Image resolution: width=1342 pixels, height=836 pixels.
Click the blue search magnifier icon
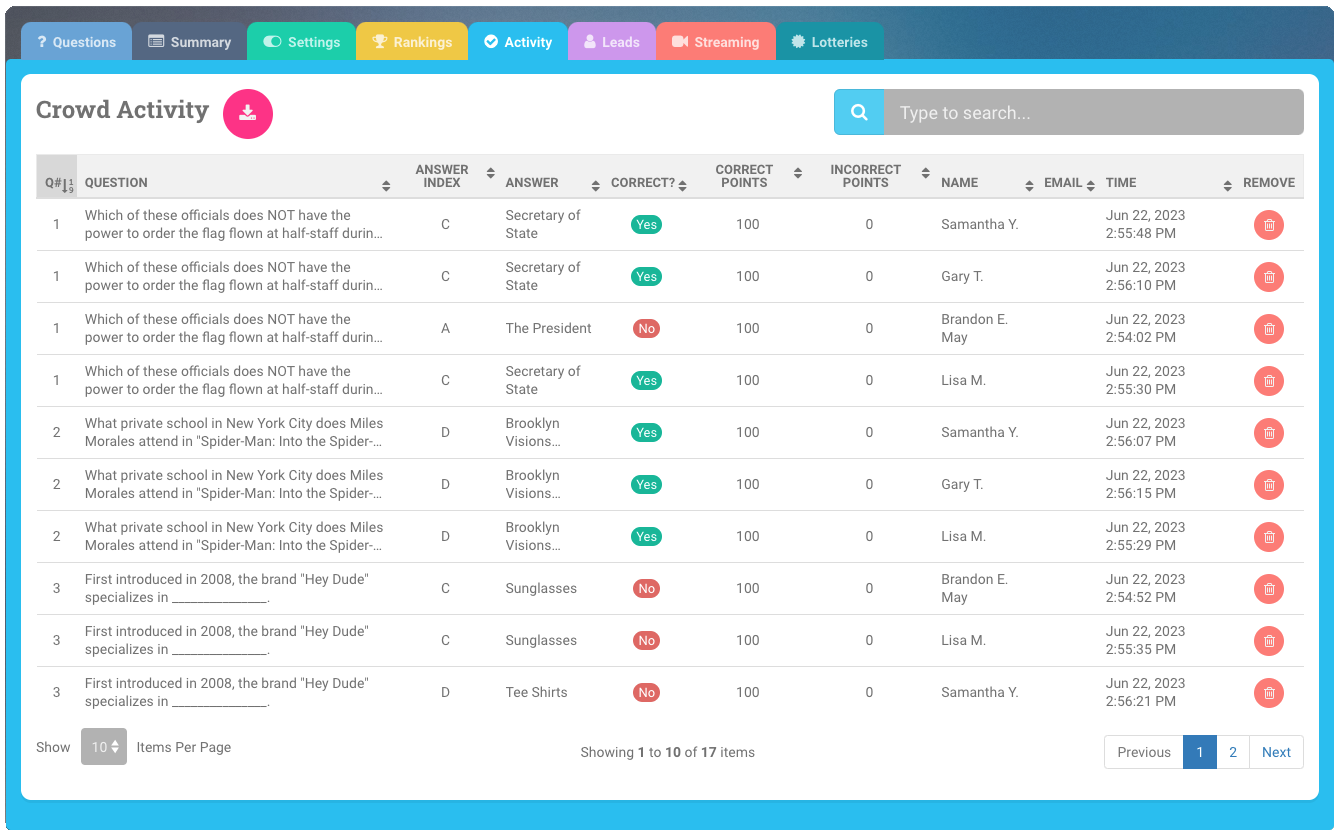pyautogui.click(x=859, y=112)
